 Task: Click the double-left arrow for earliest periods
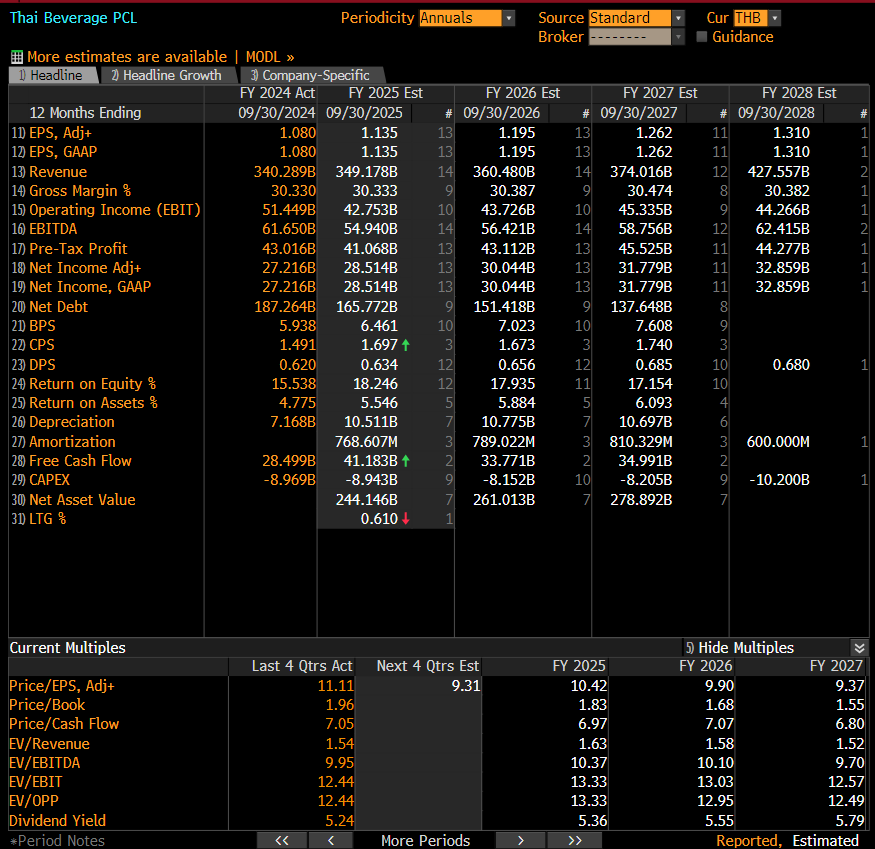[281, 840]
